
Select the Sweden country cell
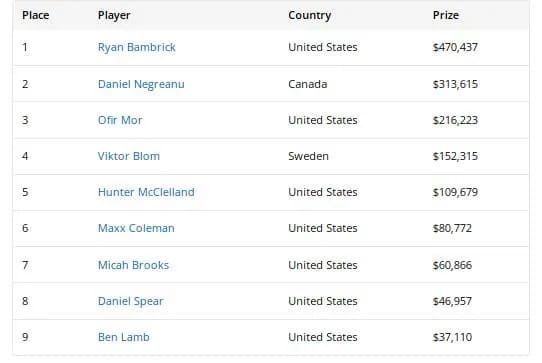coord(308,156)
